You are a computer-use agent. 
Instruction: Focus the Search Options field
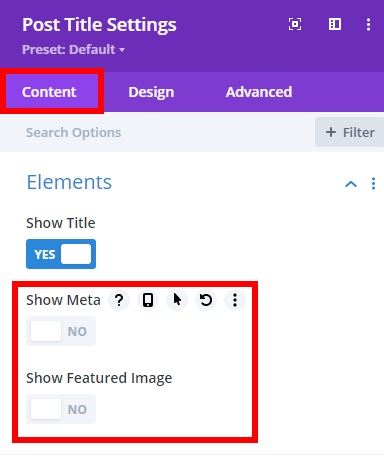pos(157,132)
